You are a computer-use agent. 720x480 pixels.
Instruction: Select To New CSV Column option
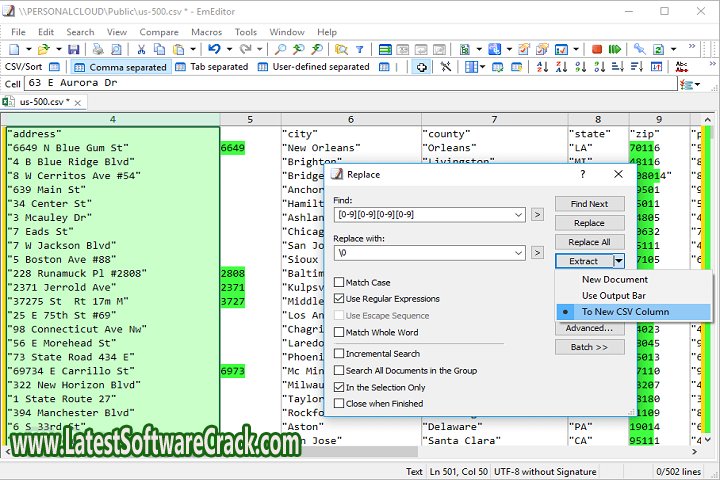[625, 312]
